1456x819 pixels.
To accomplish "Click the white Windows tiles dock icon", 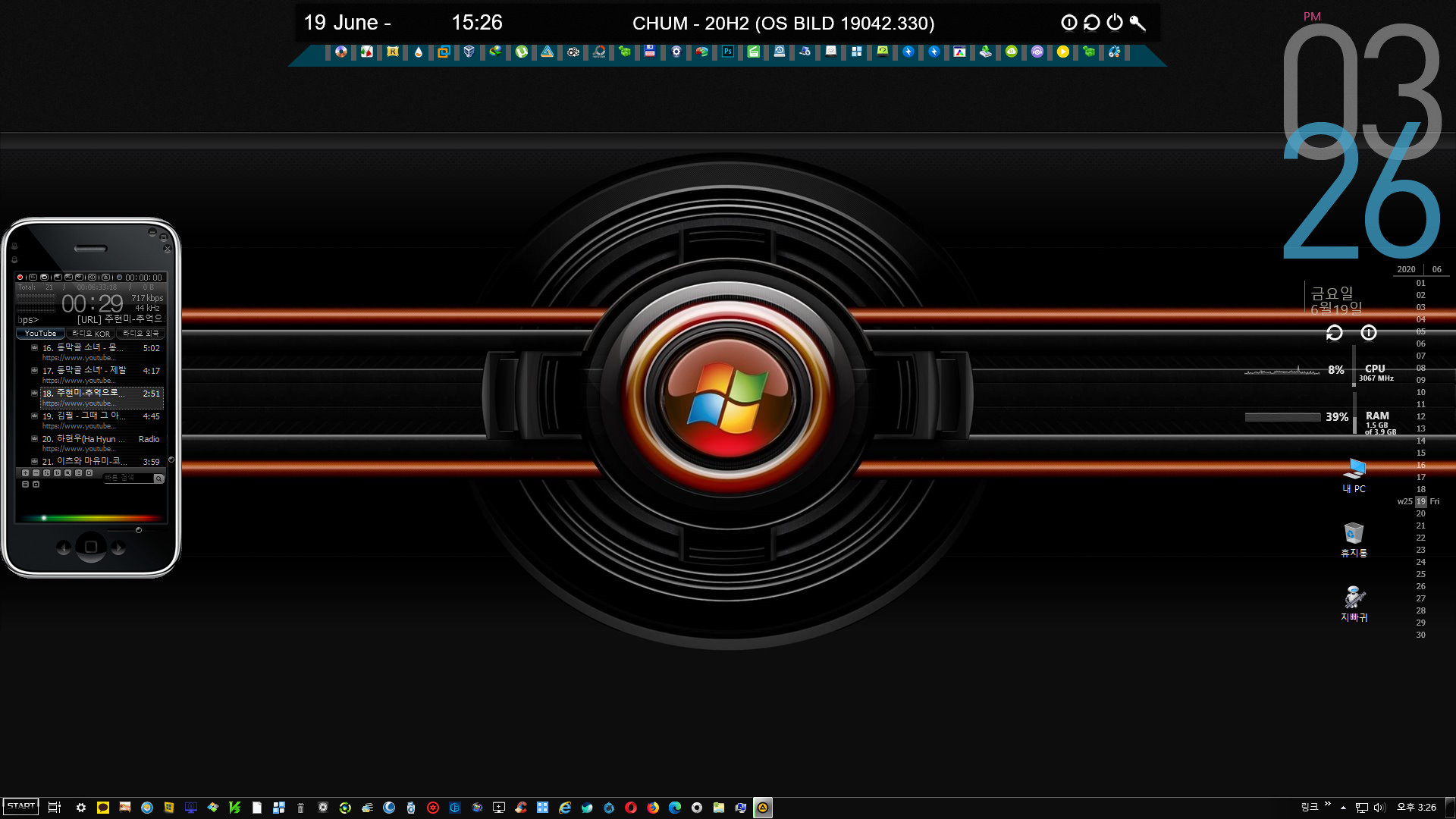I will [x=856, y=52].
